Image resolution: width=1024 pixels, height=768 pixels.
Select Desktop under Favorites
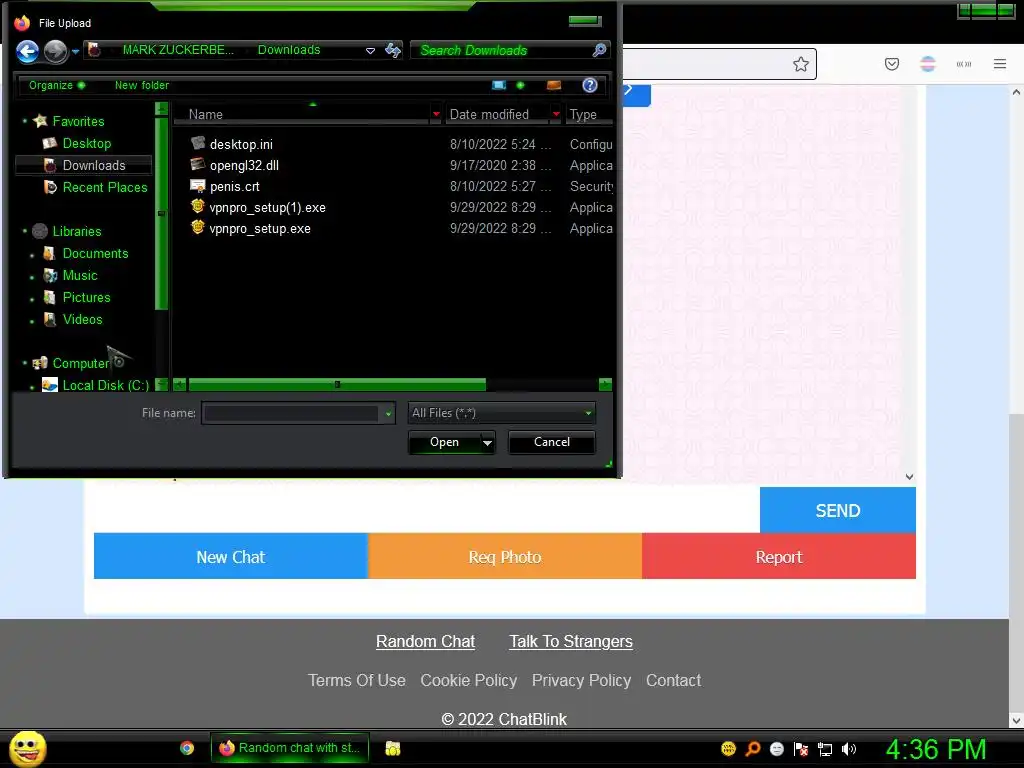(86, 143)
